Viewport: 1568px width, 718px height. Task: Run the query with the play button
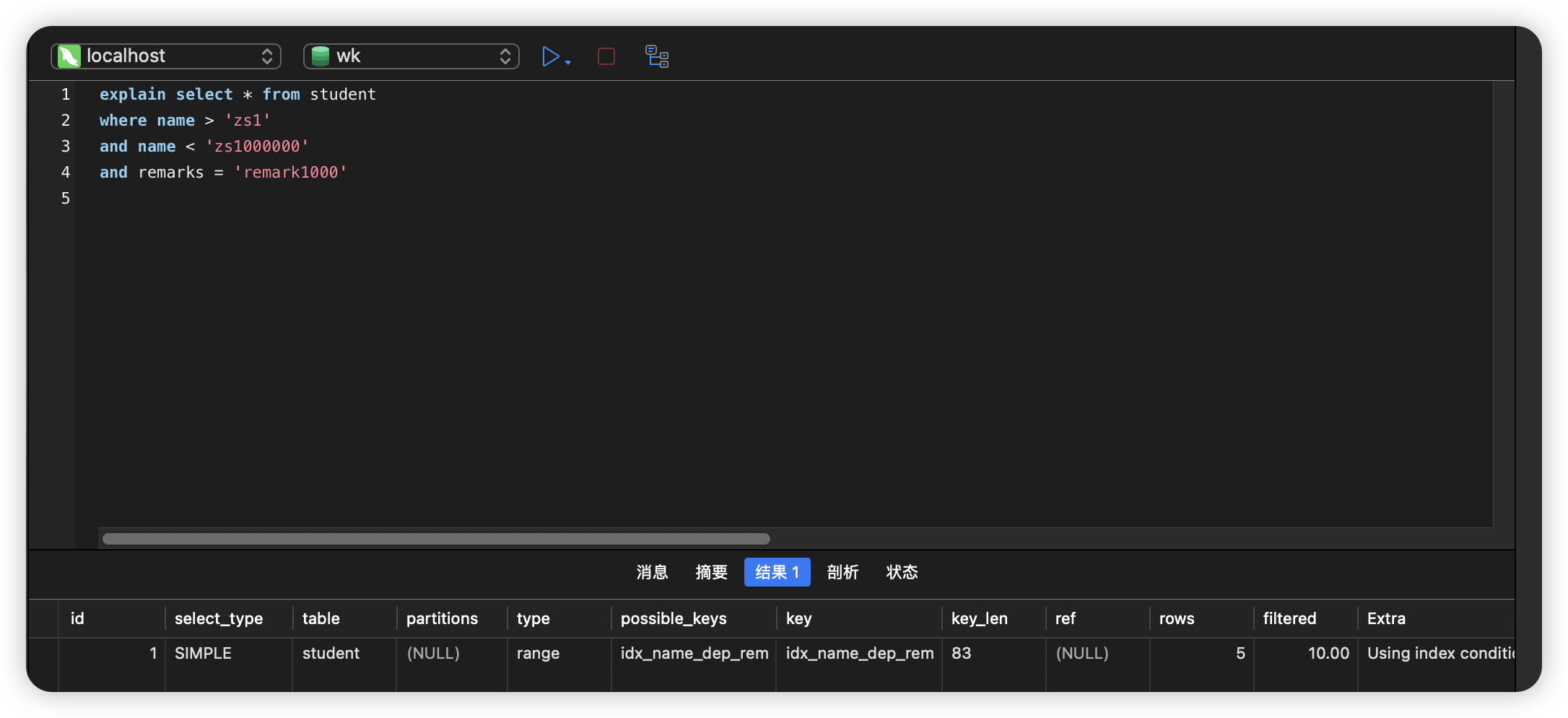pos(550,56)
